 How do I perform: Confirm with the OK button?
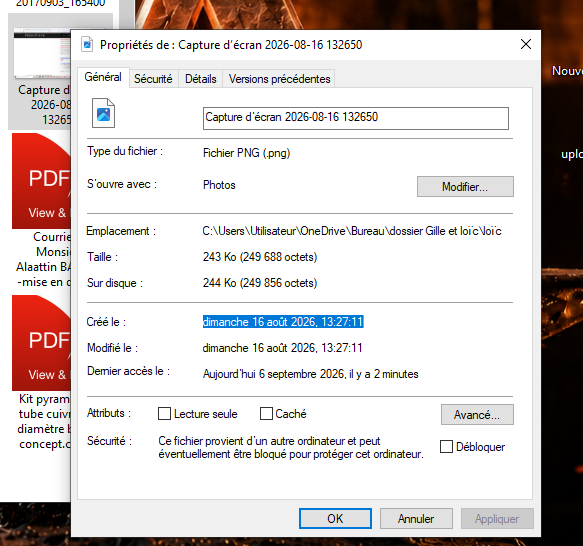335,518
